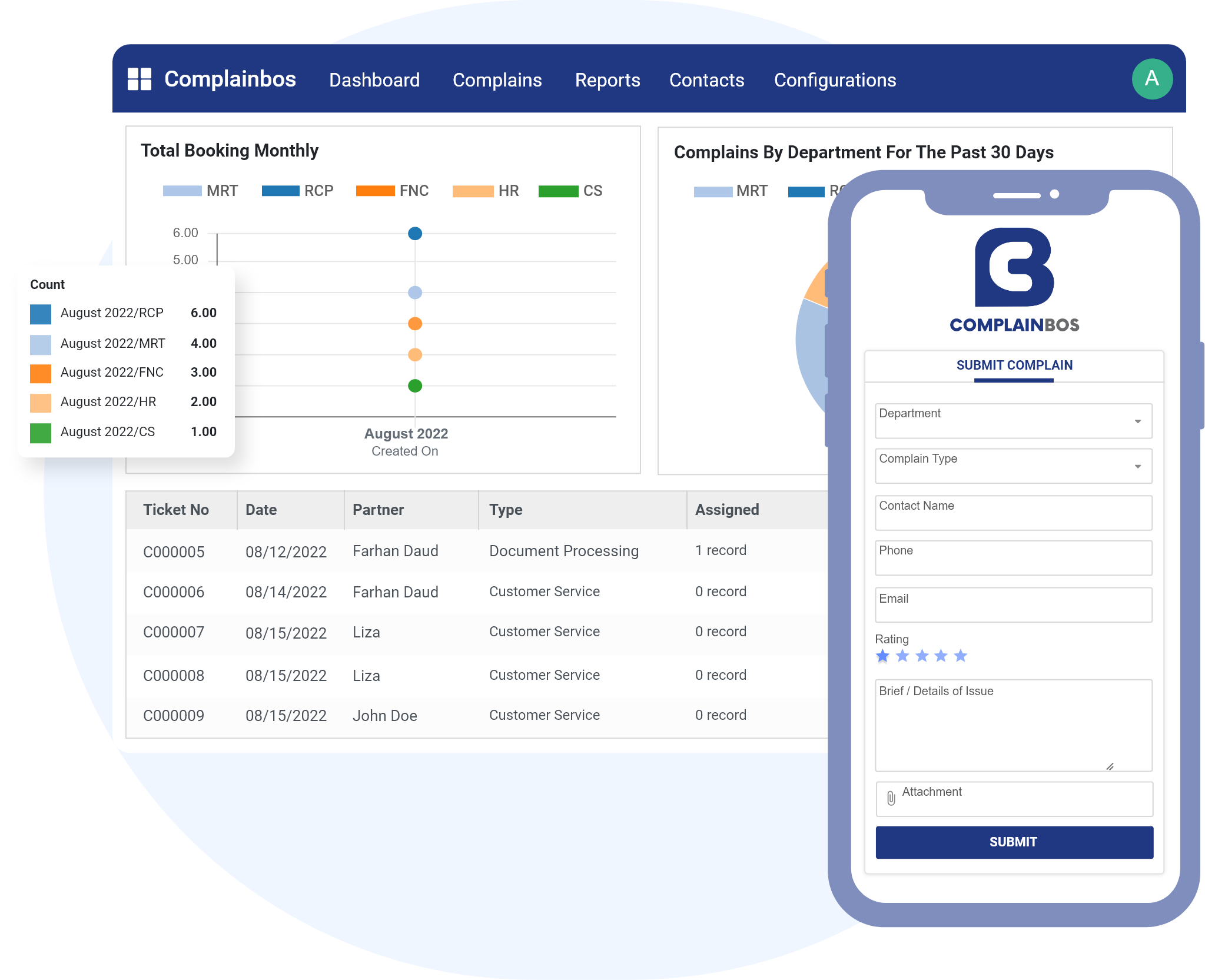Click the August 2022/RCP tooltip color swatch

41,314
